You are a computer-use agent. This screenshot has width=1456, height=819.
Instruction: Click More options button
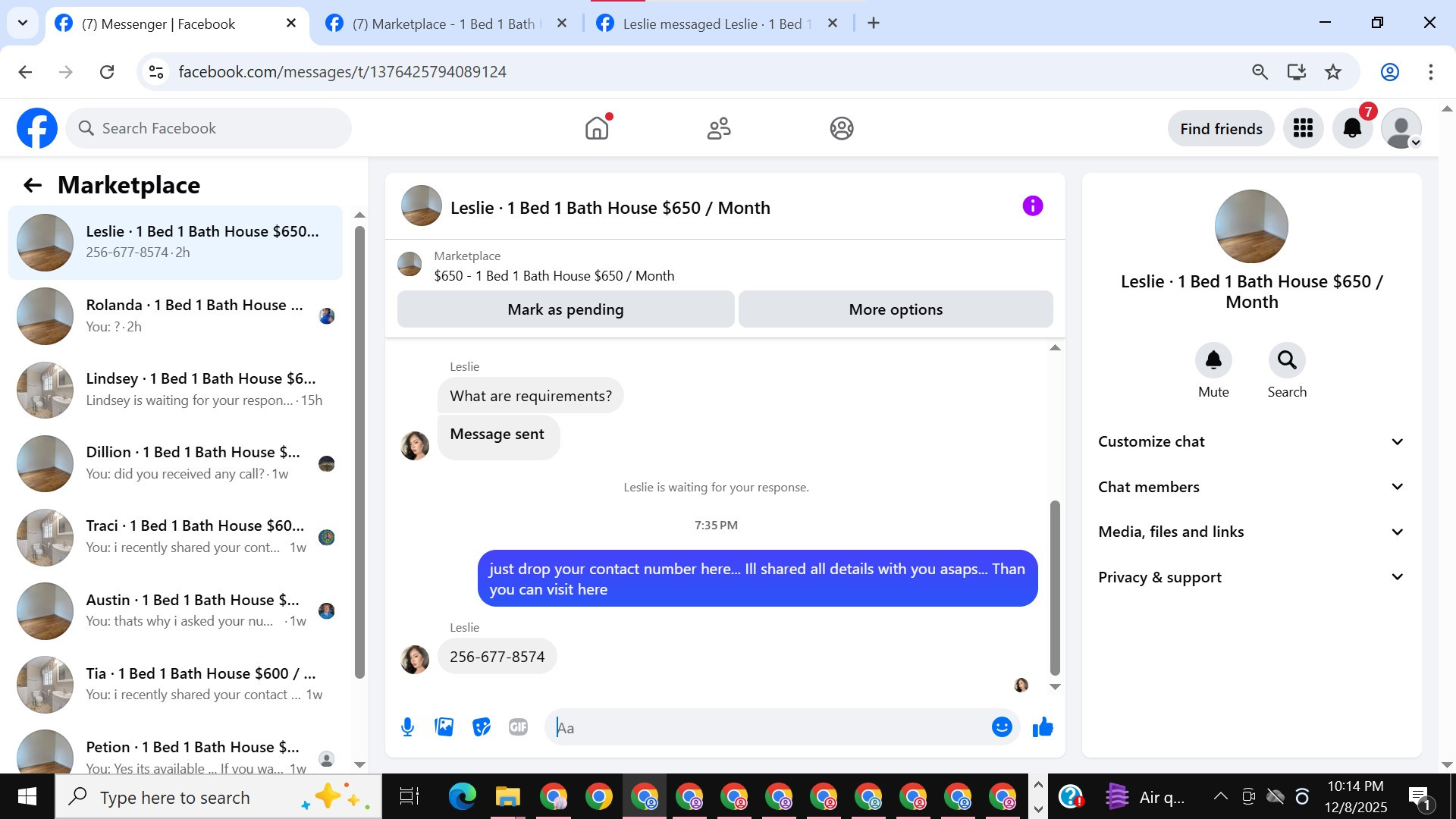click(x=896, y=309)
